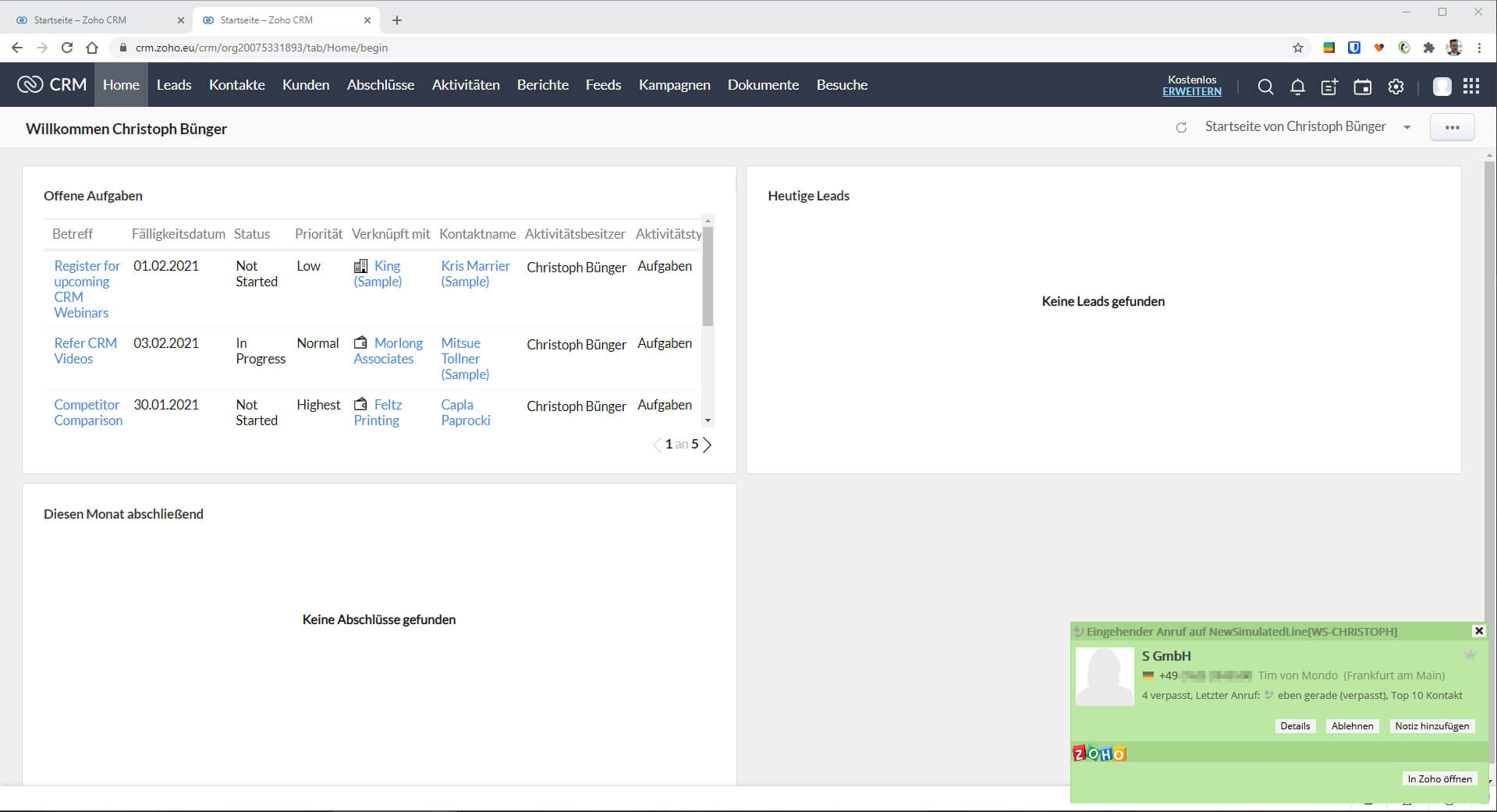Open the Zoho apps grid icon
This screenshot has height=812, width=1497.
click(x=1471, y=86)
